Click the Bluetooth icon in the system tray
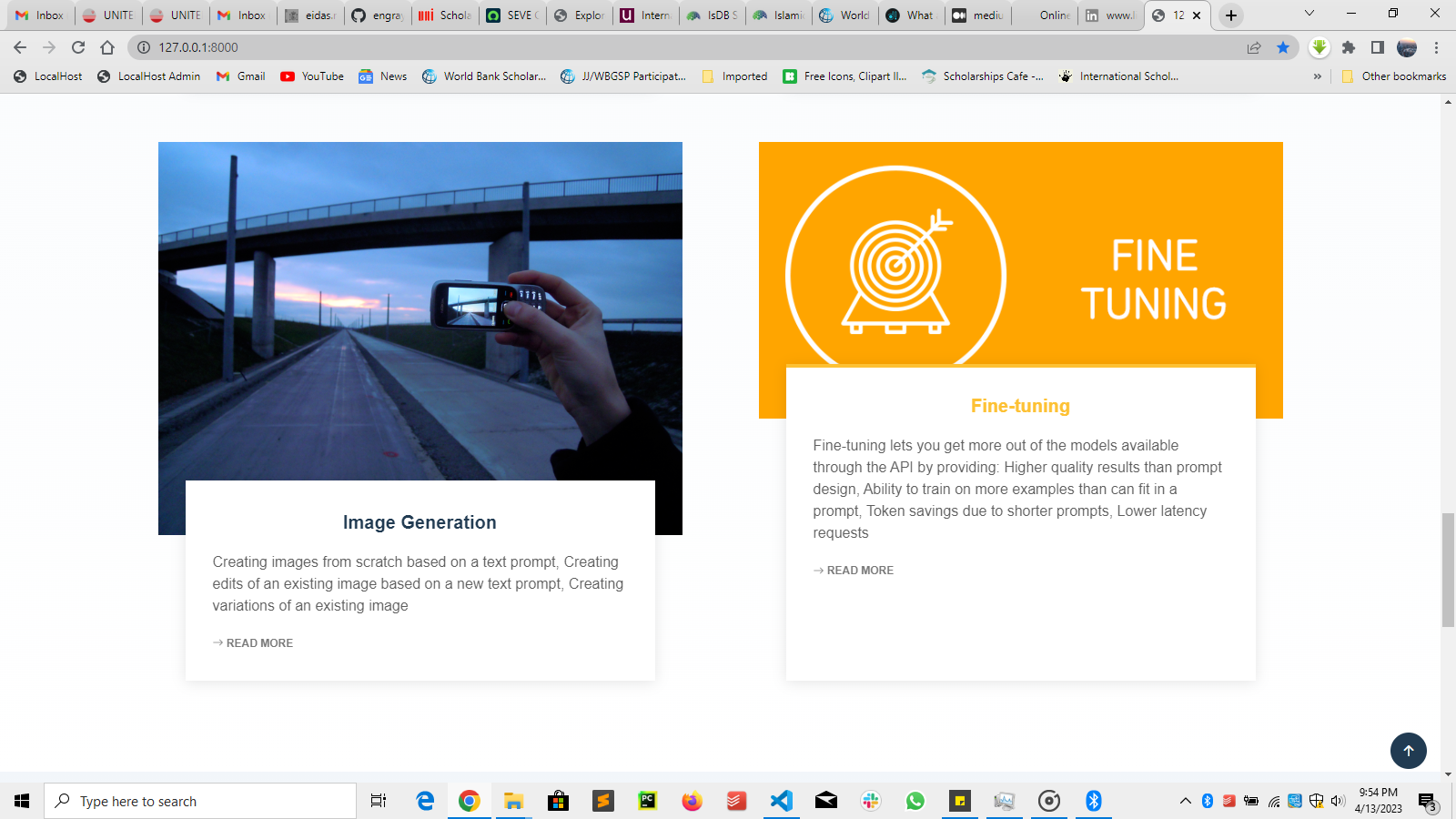Screen dimensions: 1456x819 point(1208,801)
